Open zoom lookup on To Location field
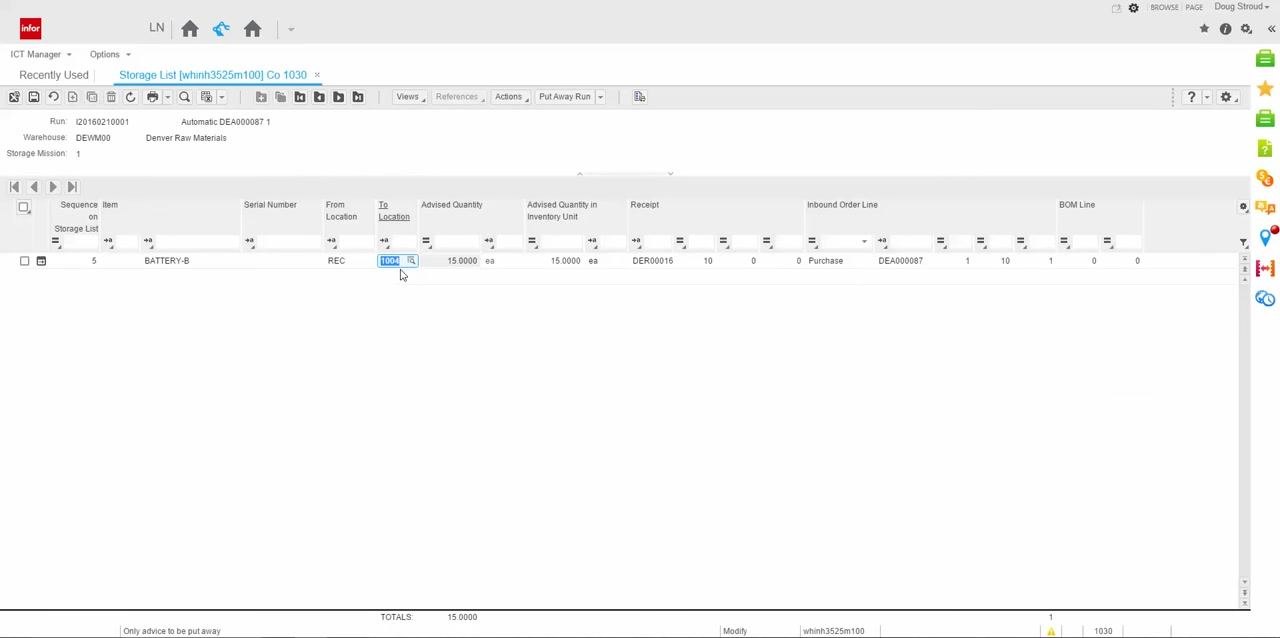The height and width of the screenshot is (638, 1280). coord(410,261)
